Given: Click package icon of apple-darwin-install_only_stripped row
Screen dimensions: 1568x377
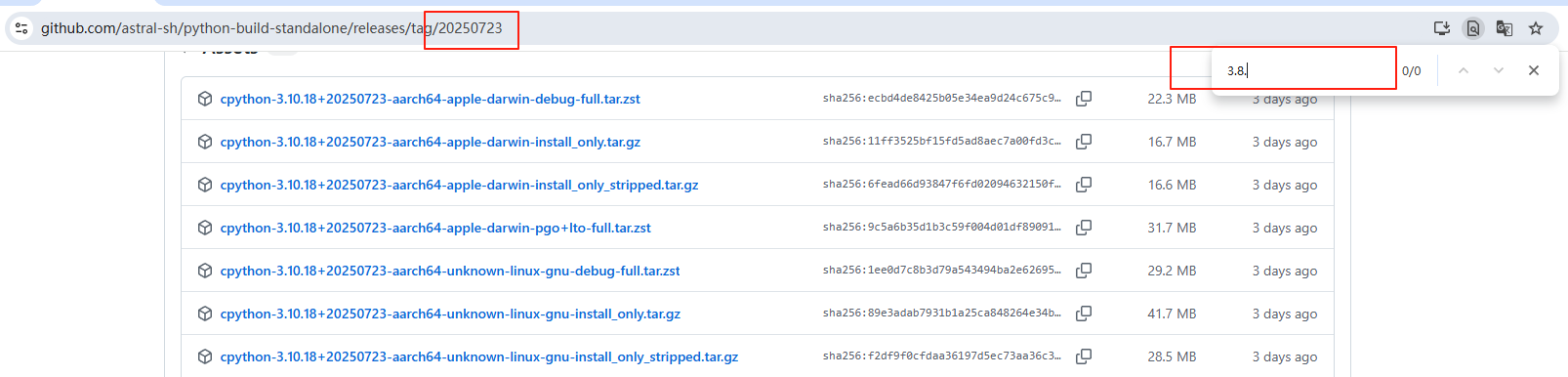Looking at the screenshot, I should coord(205,185).
